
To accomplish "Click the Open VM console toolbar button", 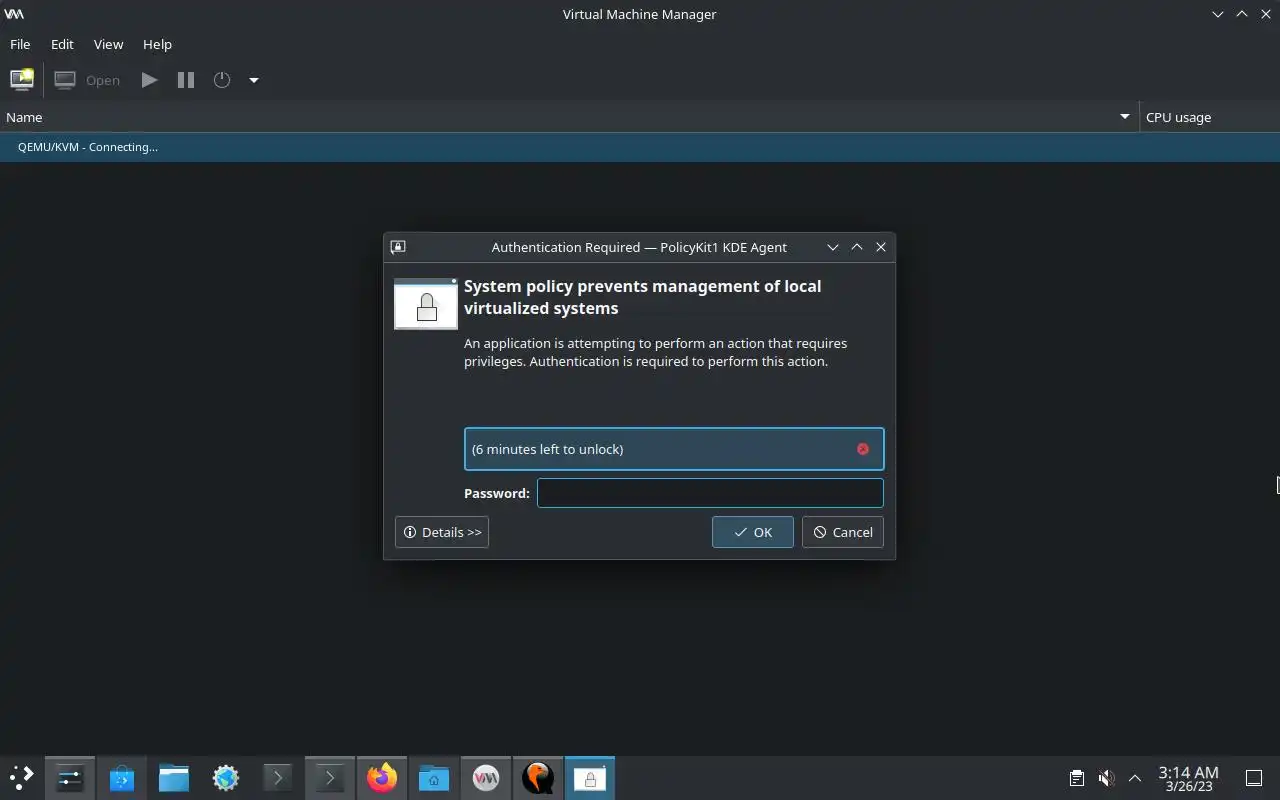I will click(87, 80).
